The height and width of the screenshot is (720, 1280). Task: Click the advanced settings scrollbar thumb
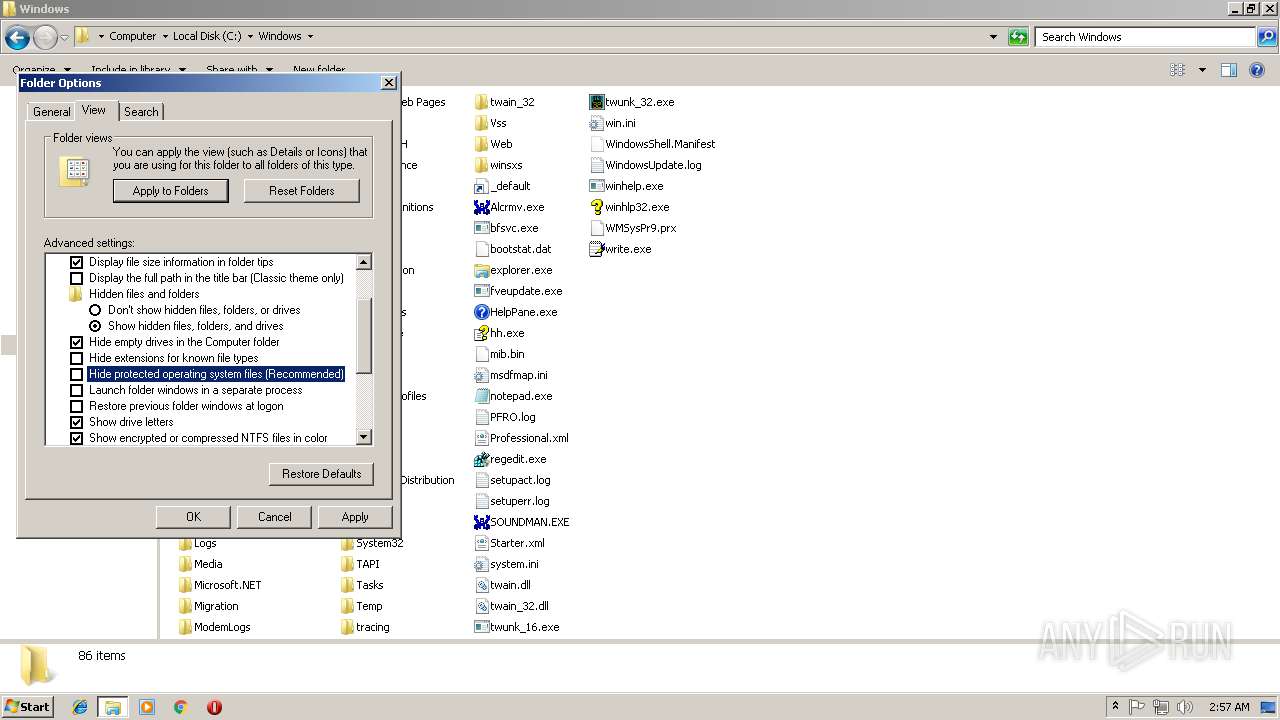pos(364,335)
